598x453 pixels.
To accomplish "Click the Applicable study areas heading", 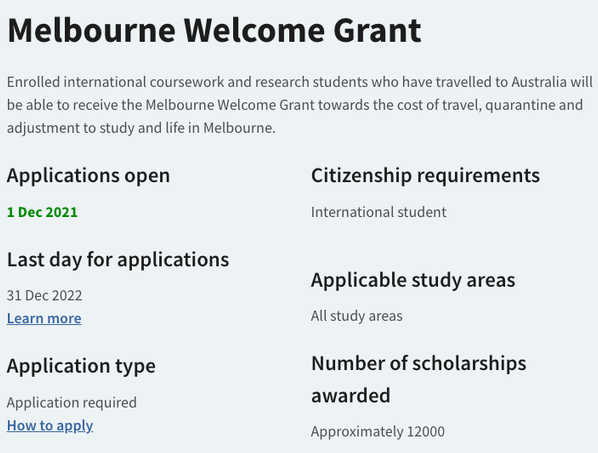I will click(413, 280).
